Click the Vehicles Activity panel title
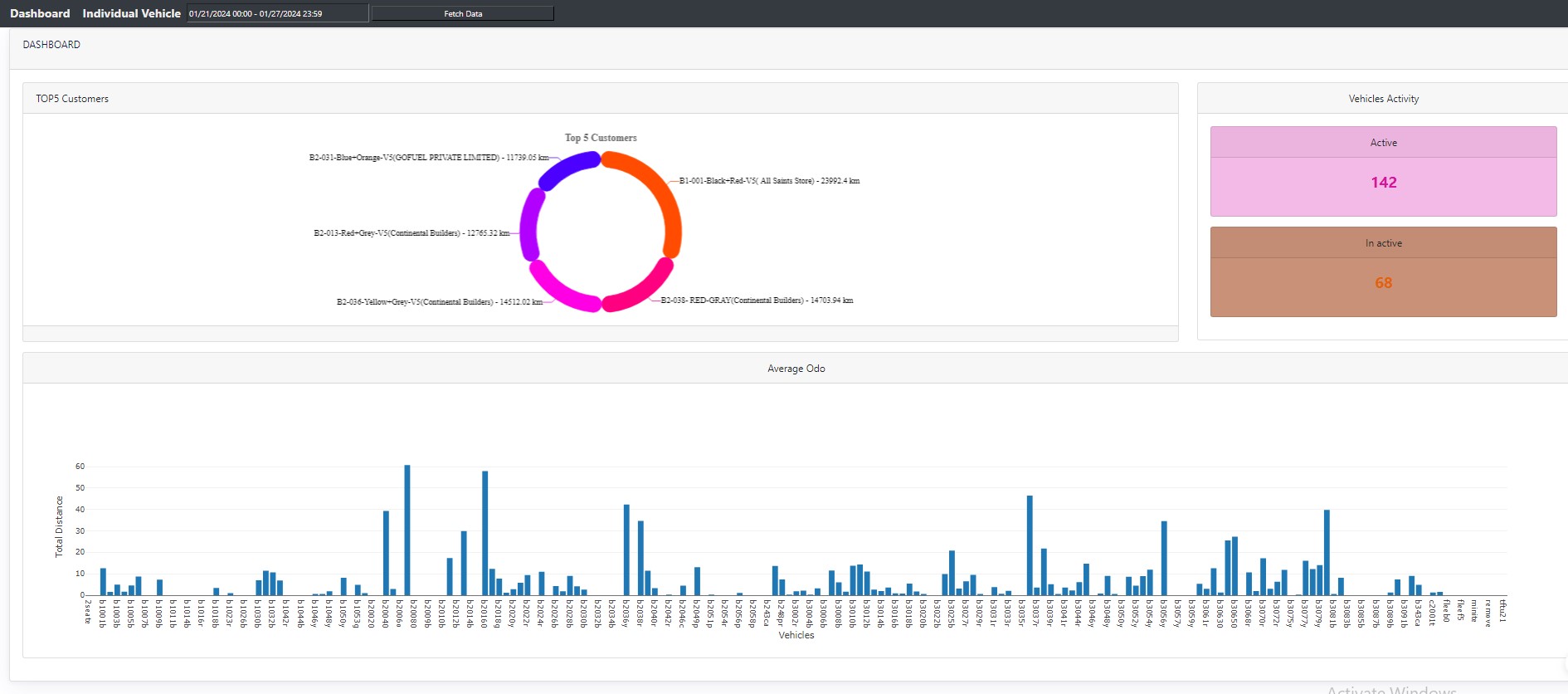1568x694 pixels. (x=1383, y=99)
